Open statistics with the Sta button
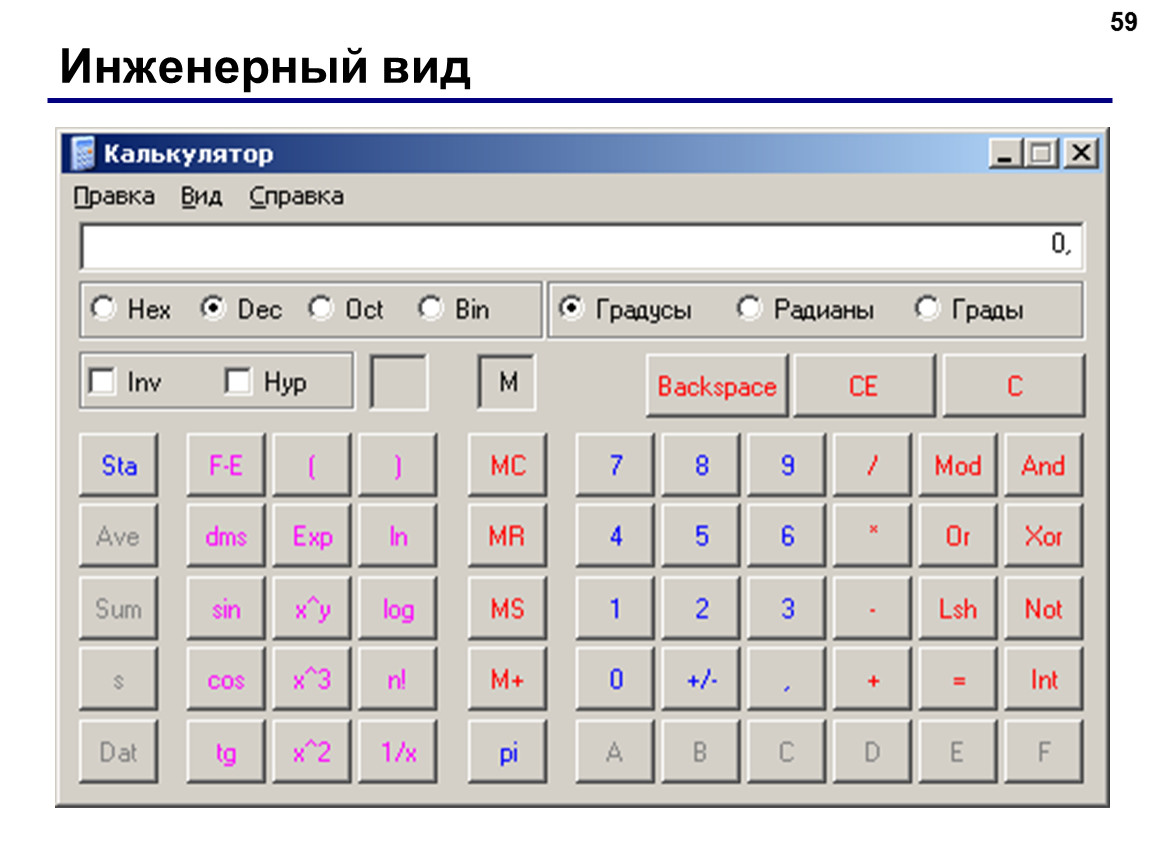Screen dimensions: 1150x864 tap(119, 465)
